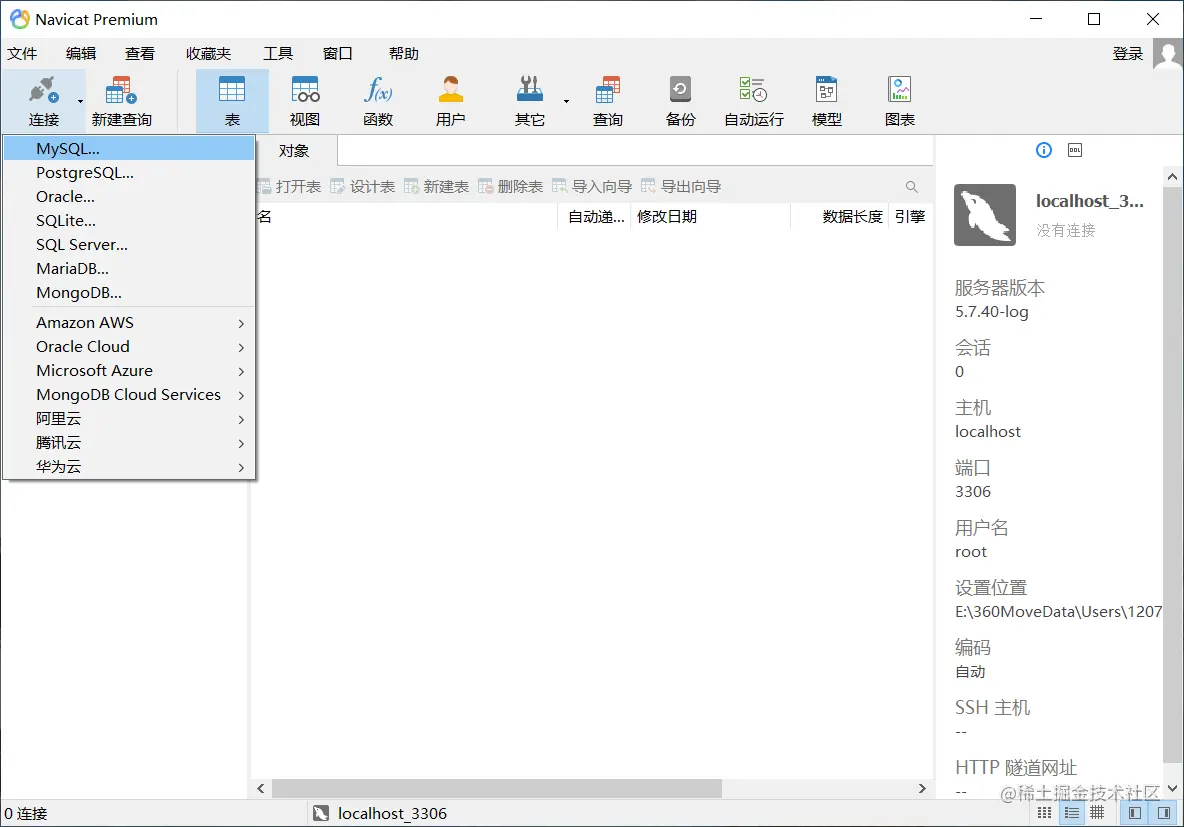The image size is (1184, 827).
Task: Click the 新建表 button
Action: (436, 187)
